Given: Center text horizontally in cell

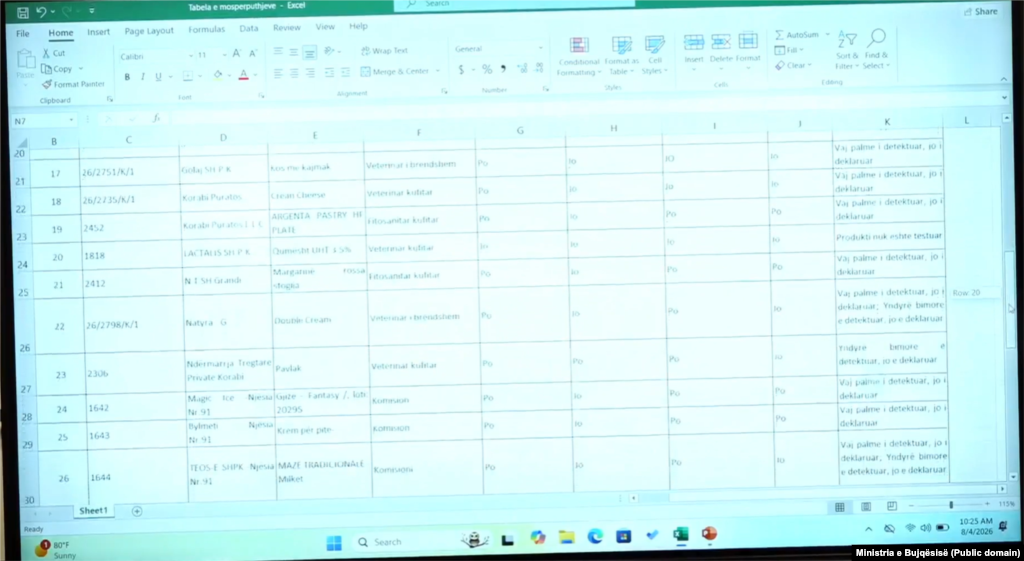Looking at the screenshot, I should tap(294, 73).
